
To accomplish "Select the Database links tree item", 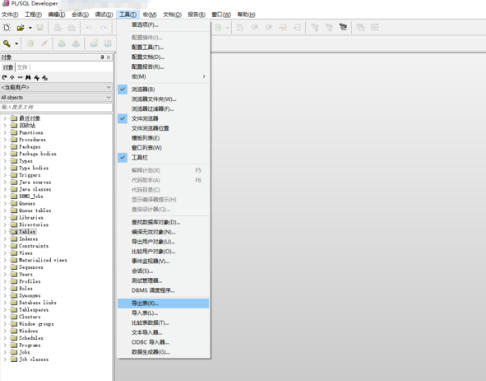I will (37, 303).
